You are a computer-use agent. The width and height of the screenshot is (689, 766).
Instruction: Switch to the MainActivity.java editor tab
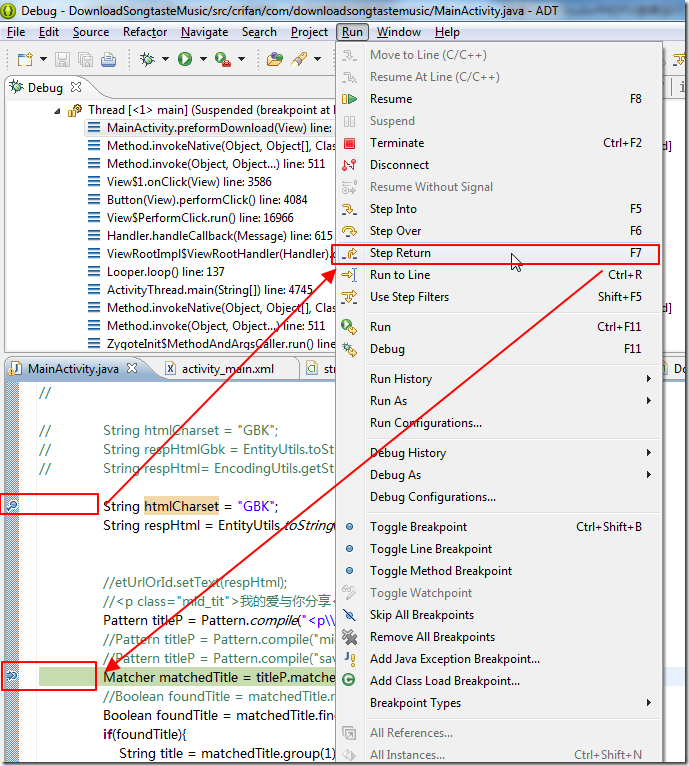(x=73, y=368)
